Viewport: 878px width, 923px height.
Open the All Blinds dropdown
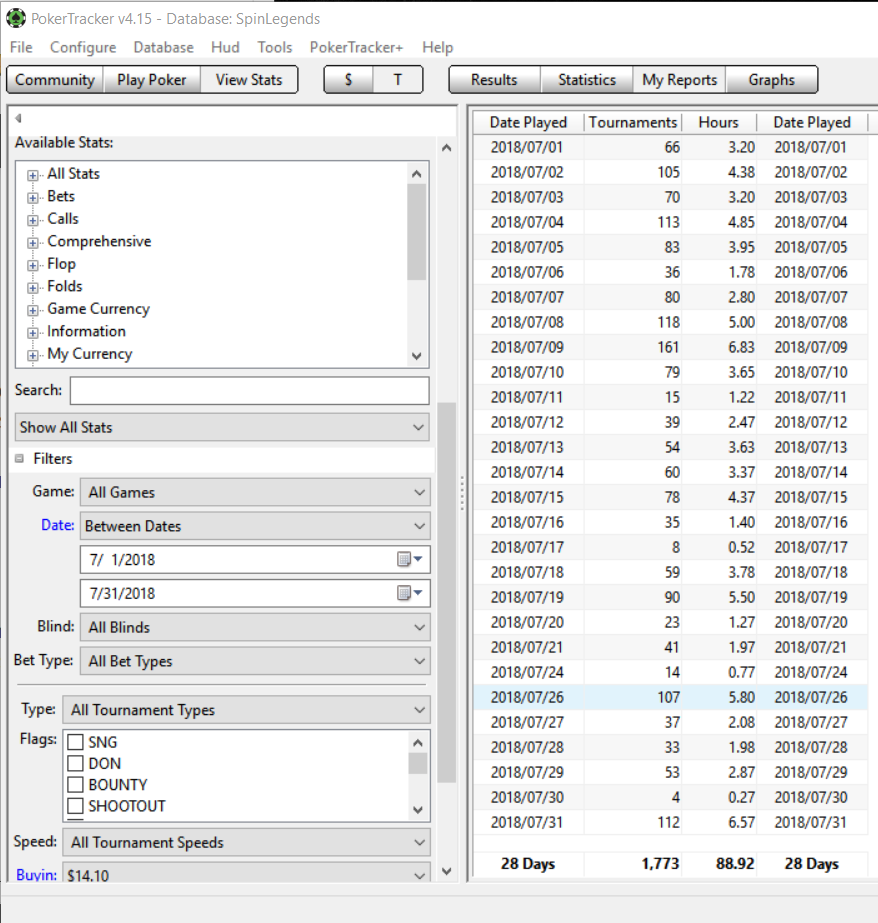click(255, 627)
